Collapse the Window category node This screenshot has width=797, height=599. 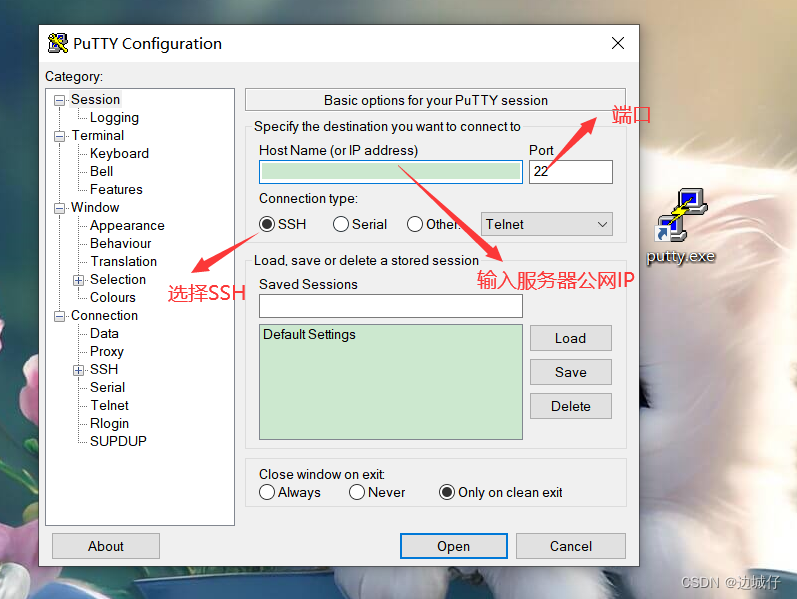click(59, 208)
